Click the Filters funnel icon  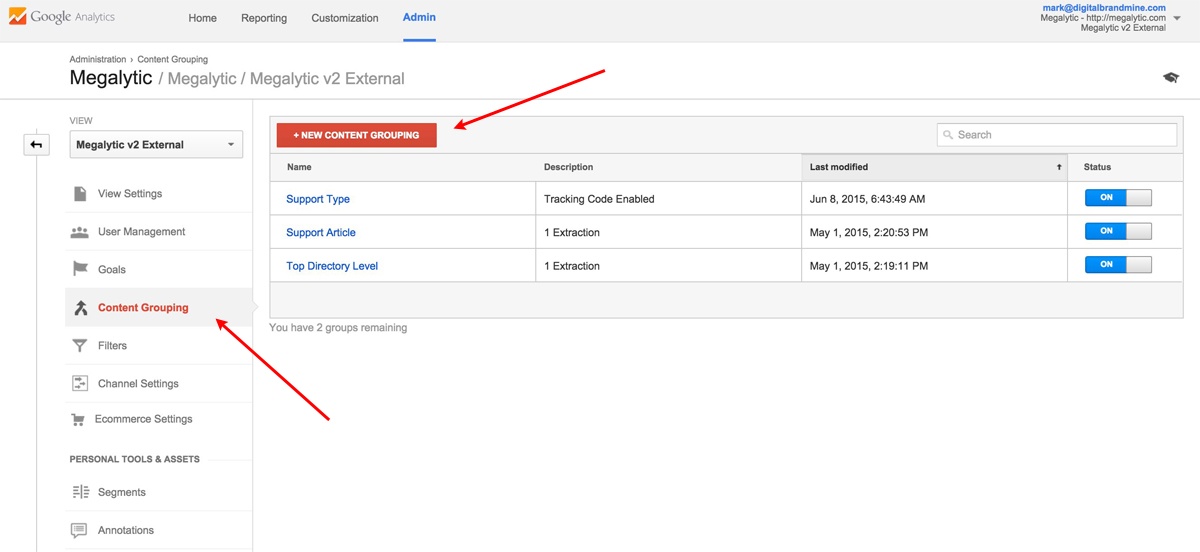[80, 346]
